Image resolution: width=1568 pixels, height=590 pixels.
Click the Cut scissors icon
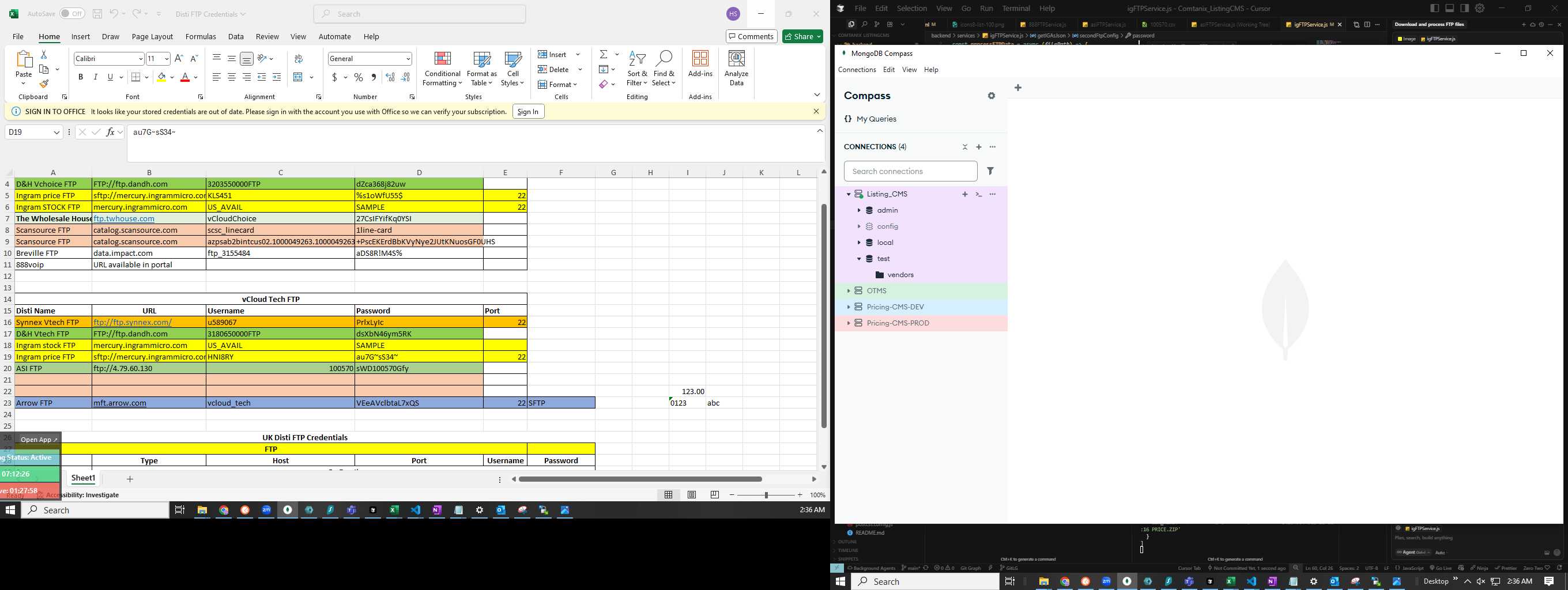tap(44, 55)
